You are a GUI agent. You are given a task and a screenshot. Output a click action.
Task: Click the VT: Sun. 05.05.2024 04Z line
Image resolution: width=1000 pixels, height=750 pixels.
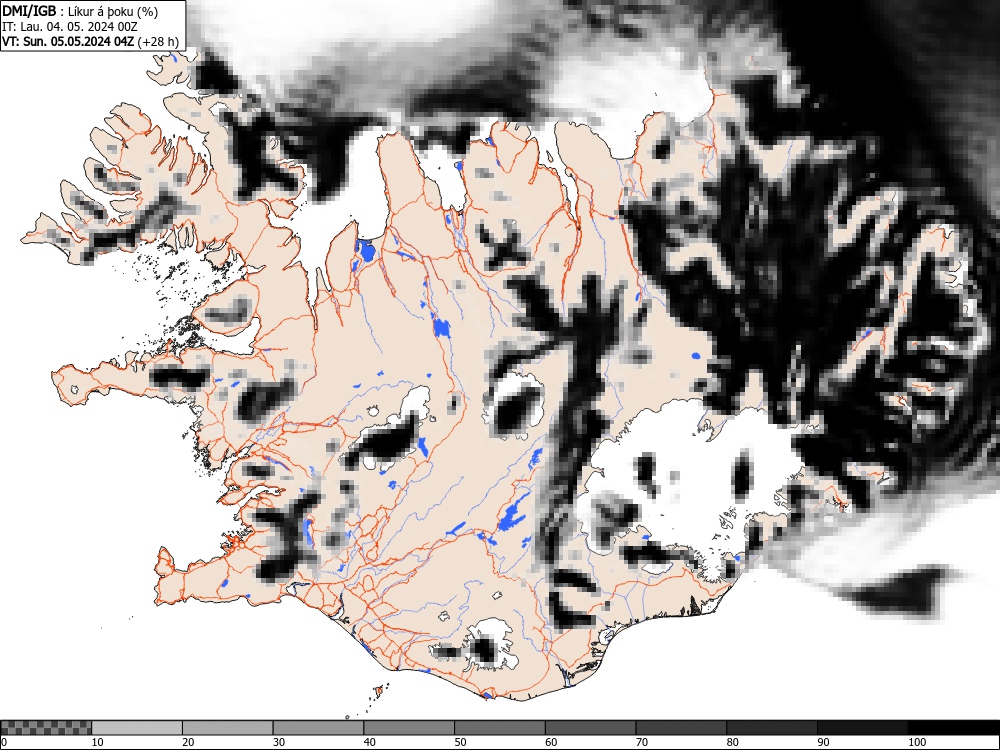point(68,41)
